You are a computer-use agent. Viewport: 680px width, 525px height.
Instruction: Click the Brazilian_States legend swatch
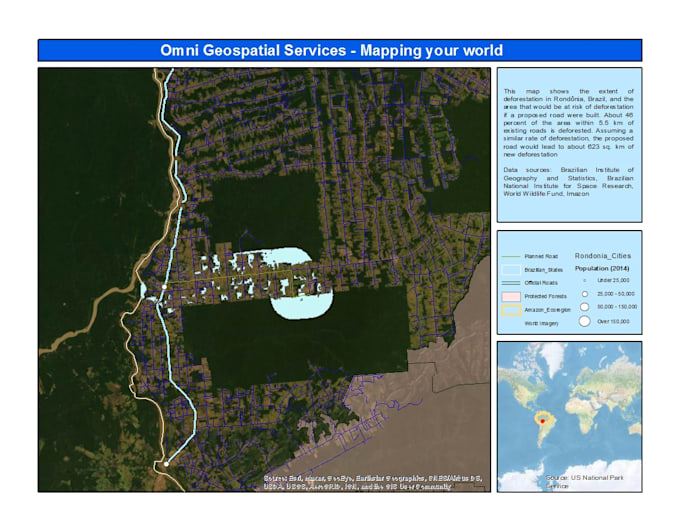[510, 270]
